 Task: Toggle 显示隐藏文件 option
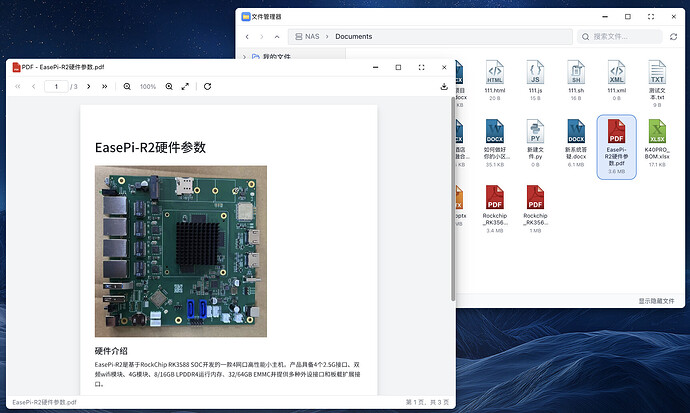click(x=658, y=301)
